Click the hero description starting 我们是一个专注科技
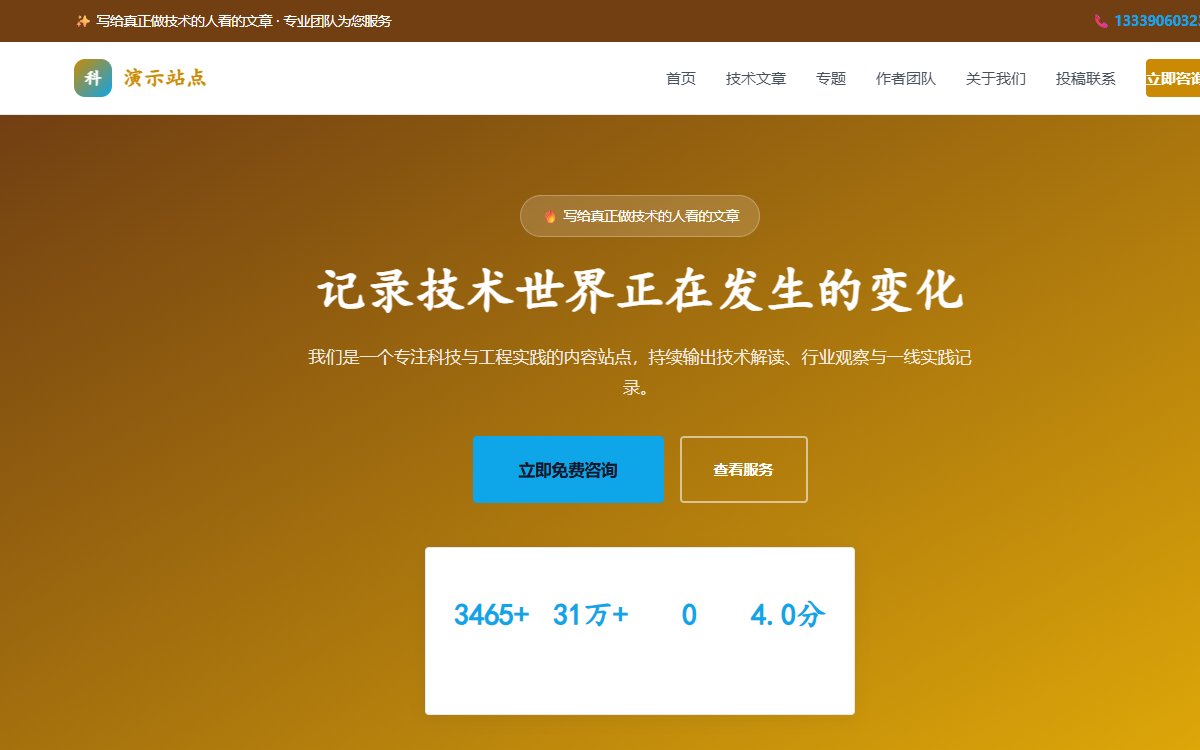 pos(640,372)
